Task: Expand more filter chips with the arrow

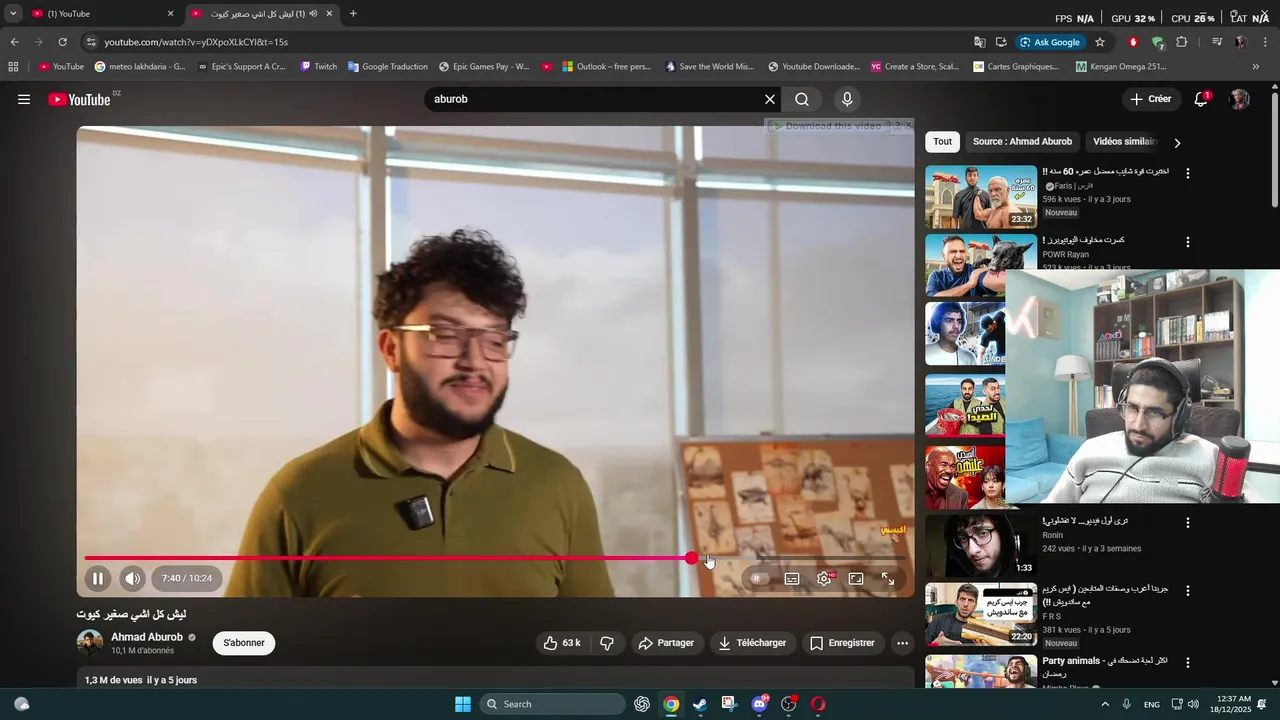Action: click(1177, 143)
